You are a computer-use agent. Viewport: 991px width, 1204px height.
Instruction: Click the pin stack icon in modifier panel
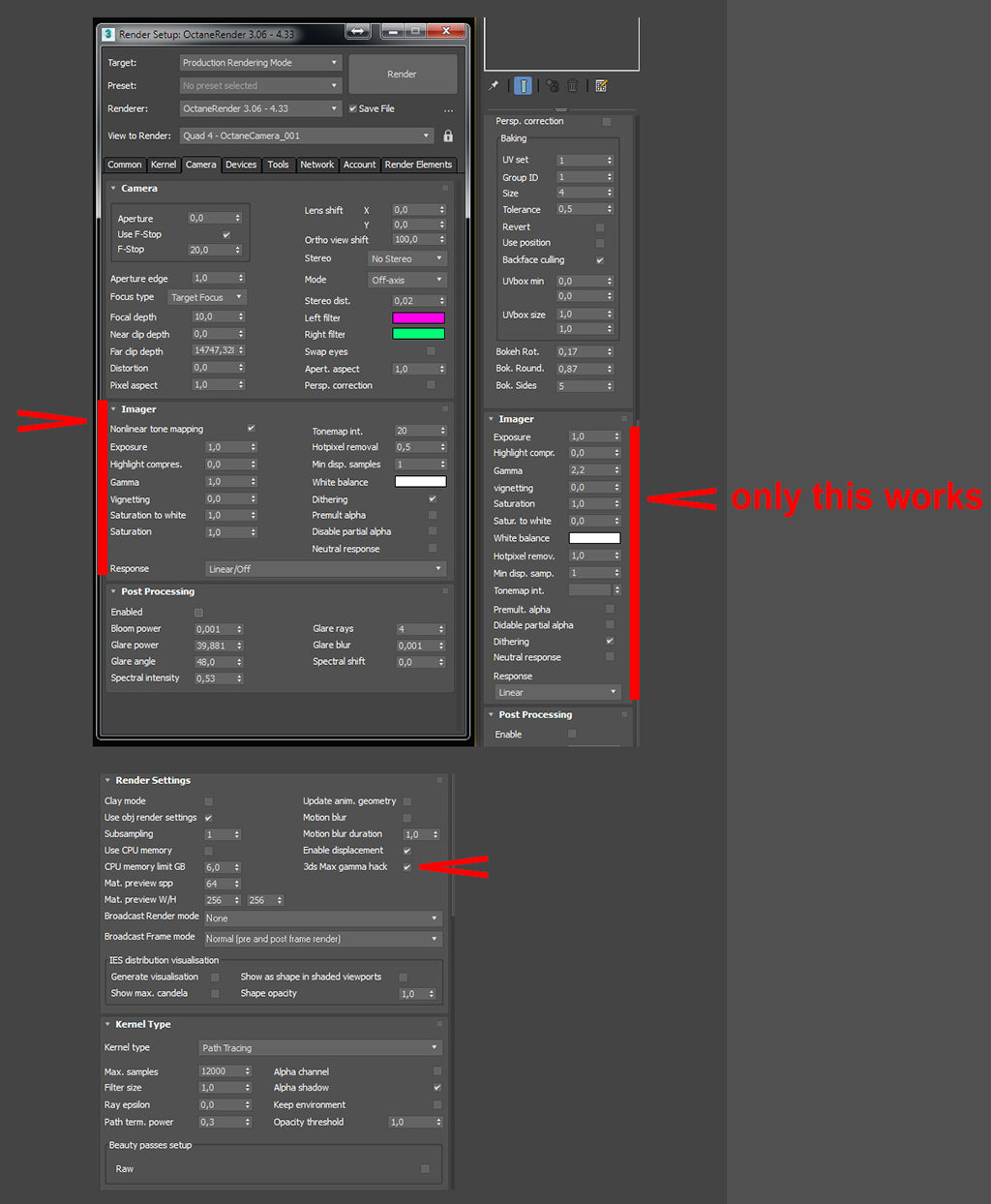click(494, 86)
